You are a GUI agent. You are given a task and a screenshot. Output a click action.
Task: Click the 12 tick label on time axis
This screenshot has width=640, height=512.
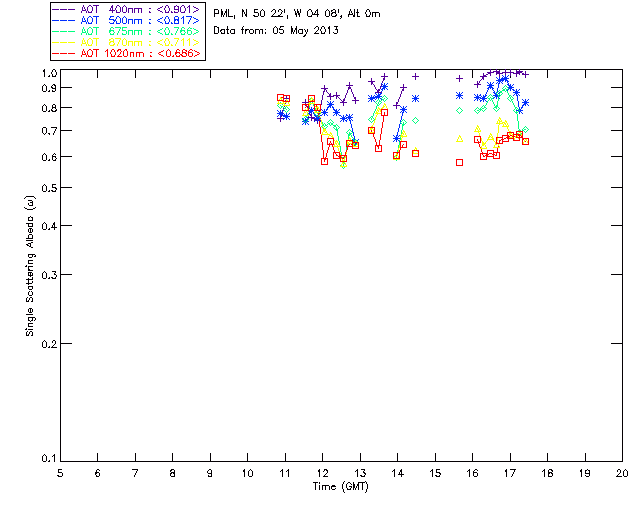point(322,473)
